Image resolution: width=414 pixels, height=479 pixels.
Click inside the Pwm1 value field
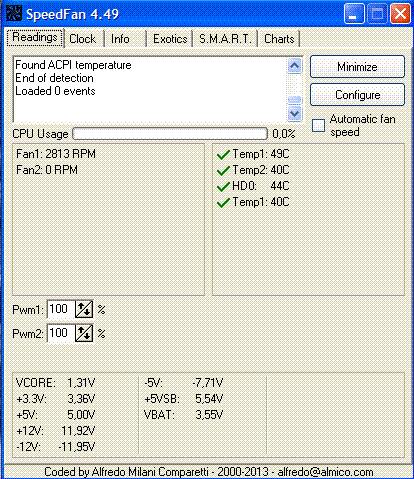click(x=61, y=309)
